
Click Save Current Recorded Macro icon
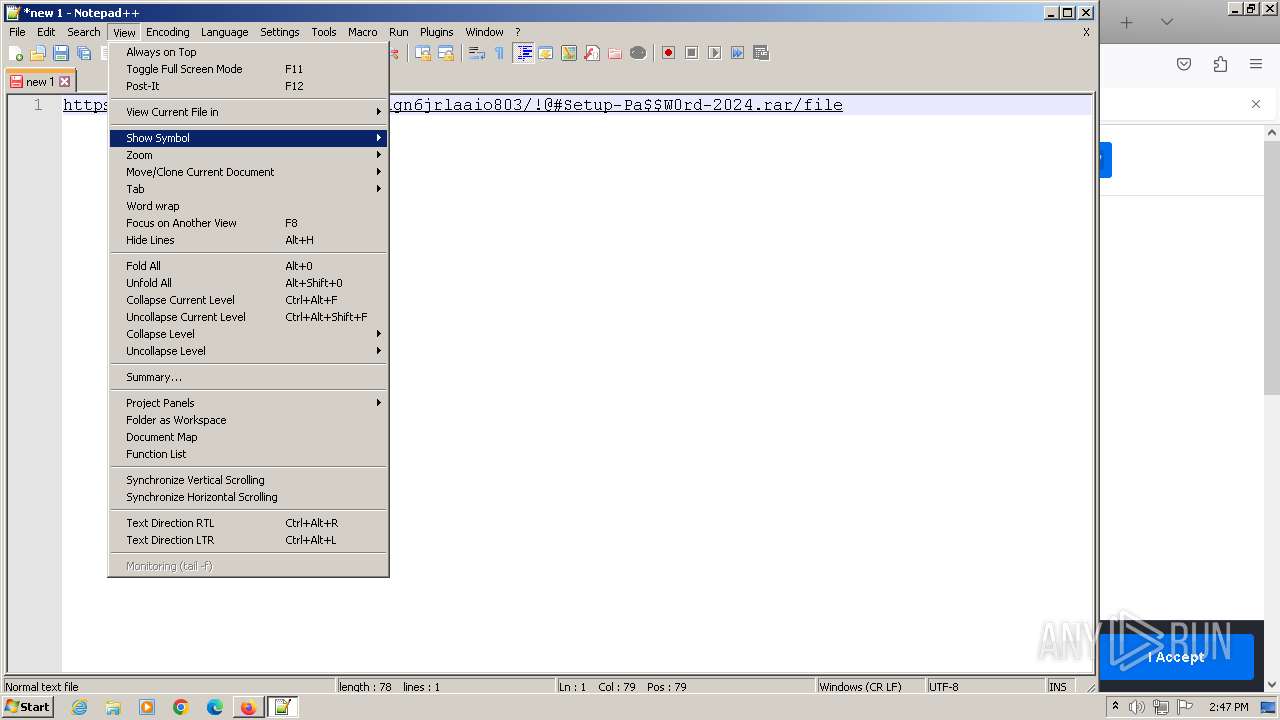(x=760, y=53)
